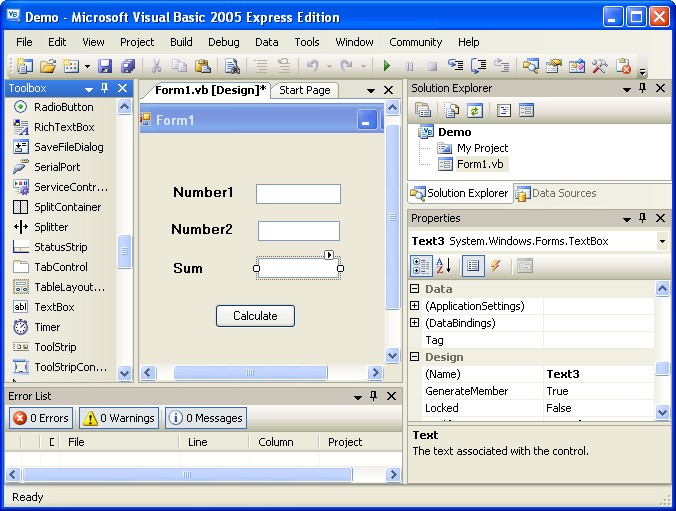676x511 pixels.
Task: Click the Redo arrow icon
Action: [x=346, y=66]
